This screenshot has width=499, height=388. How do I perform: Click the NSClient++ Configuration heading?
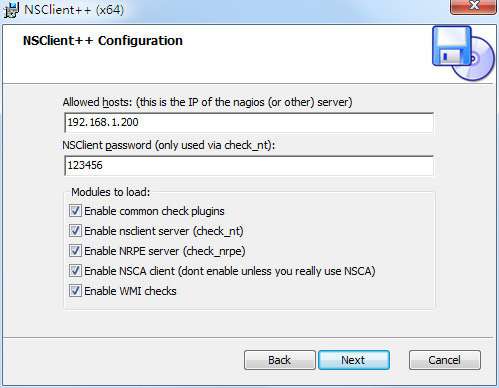tap(103, 41)
